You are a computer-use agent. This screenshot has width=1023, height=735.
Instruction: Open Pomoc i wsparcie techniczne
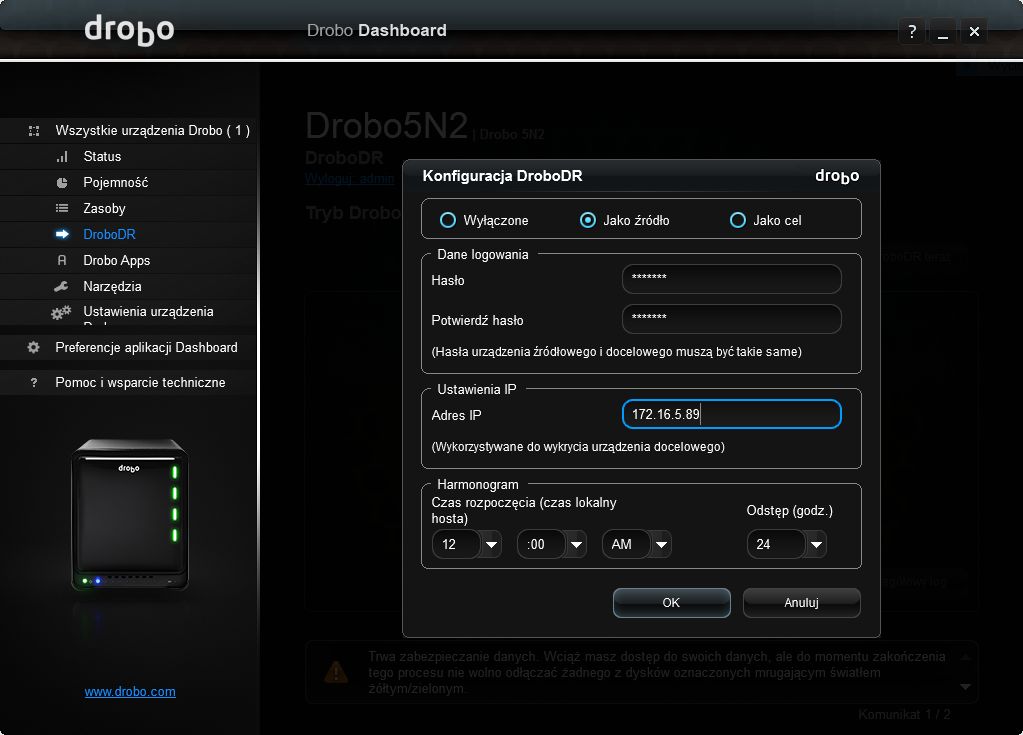pyautogui.click(x=140, y=383)
